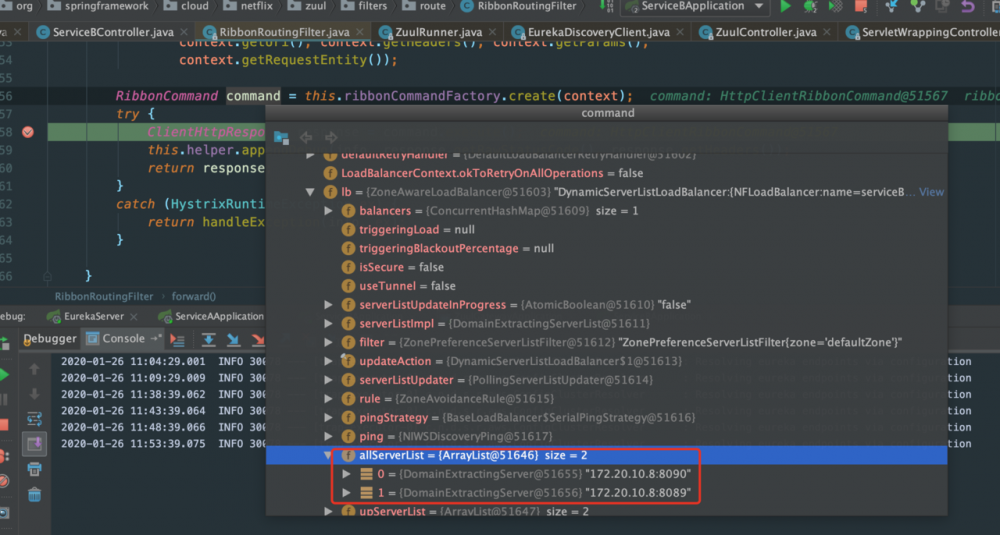The height and width of the screenshot is (535, 1000).
Task: Expand server entry 0 with 172.20.10.8:8090
Action: (346, 474)
